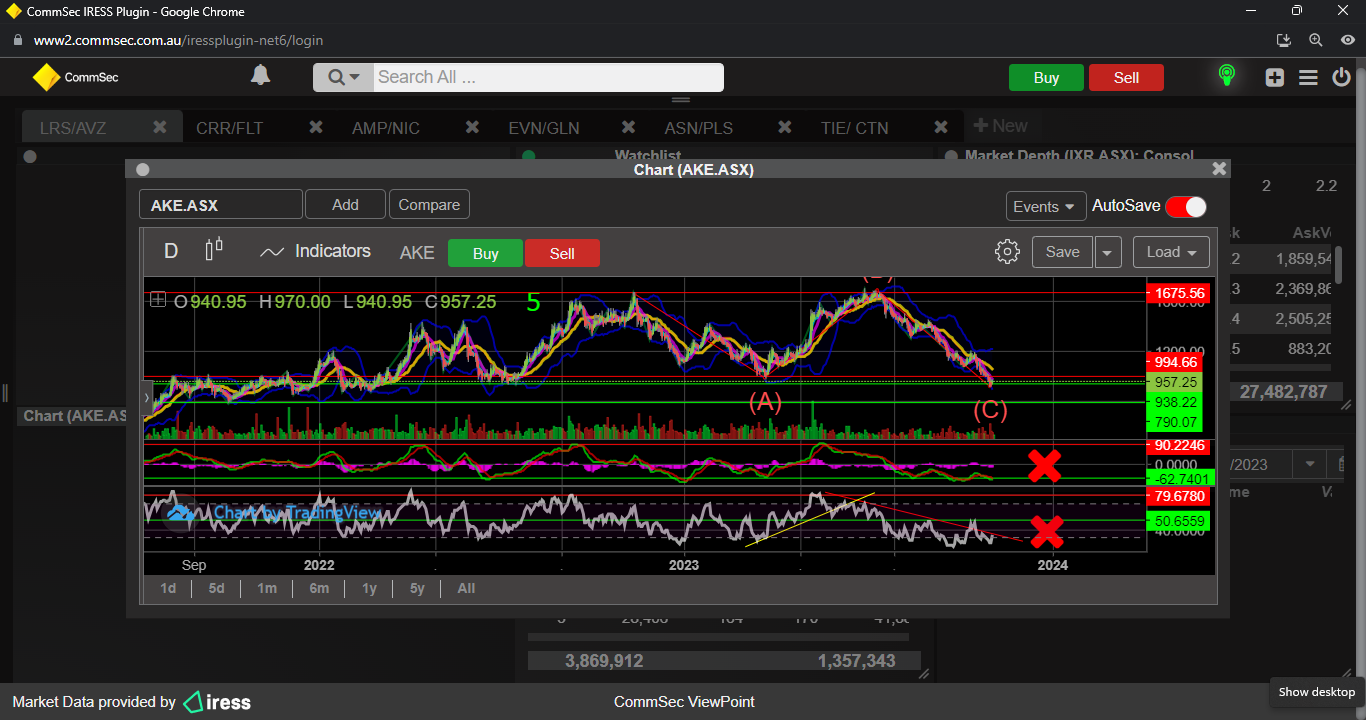Screen dimensions: 1366x720
Task: Switch to the AMP/NIC tab
Action: pyautogui.click(x=386, y=128)
